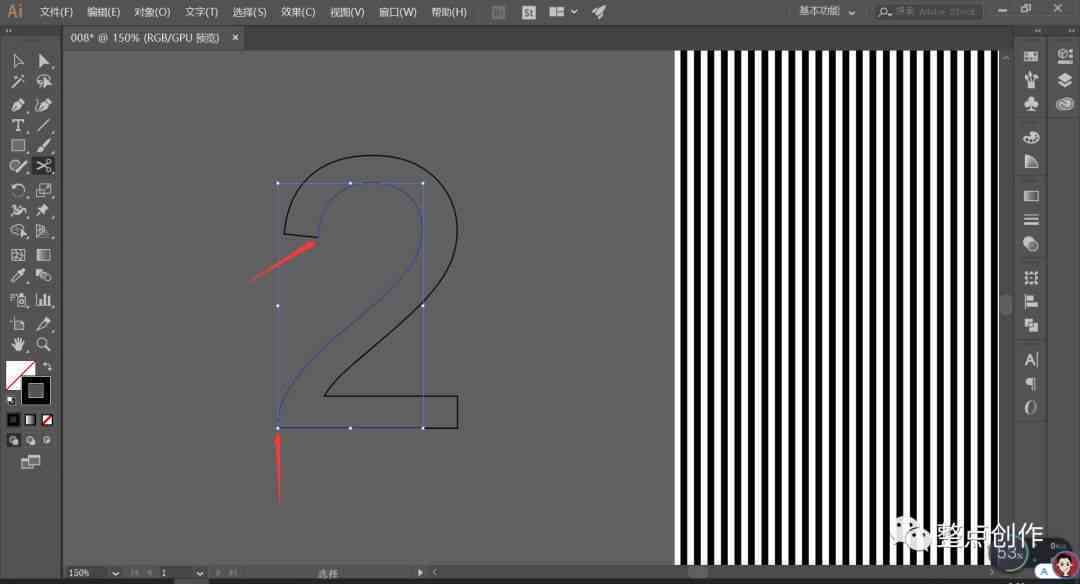The width and height of the screenshot is (1080, 584).
Task: Click the Adobe Stock search field
Action: pyautogui.click(x=930, y=12)
